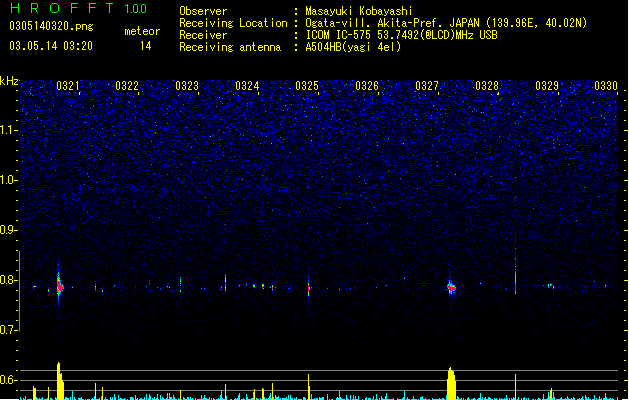Click the meteor count value 14

146,46
